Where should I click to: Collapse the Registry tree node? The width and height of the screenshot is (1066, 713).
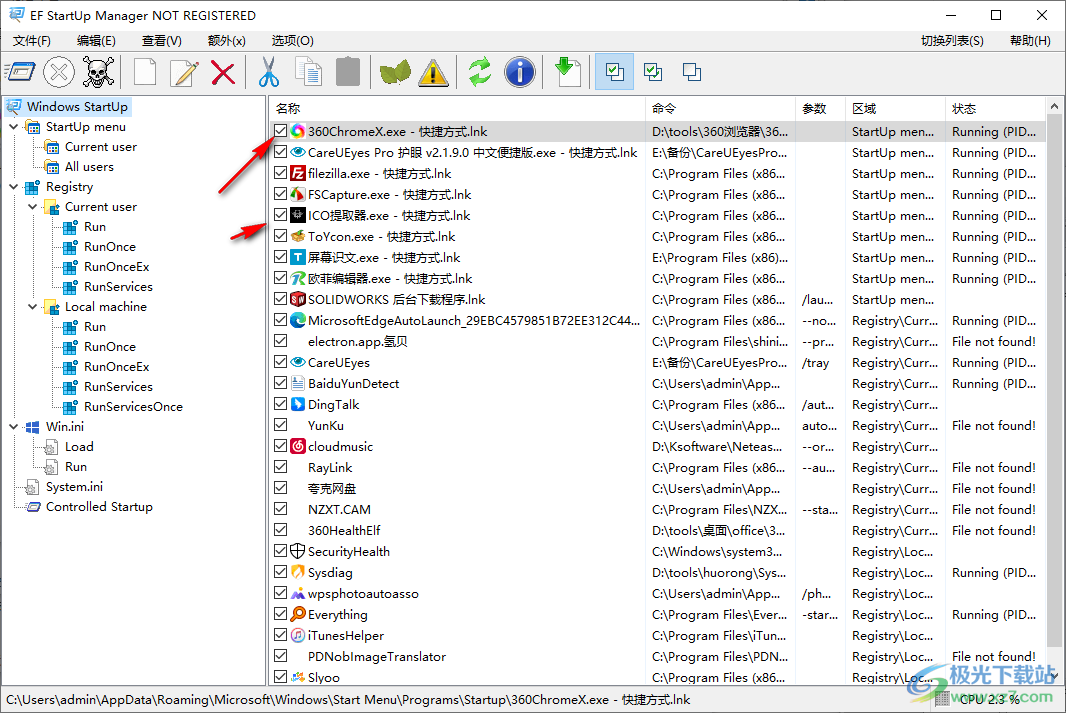14,186
